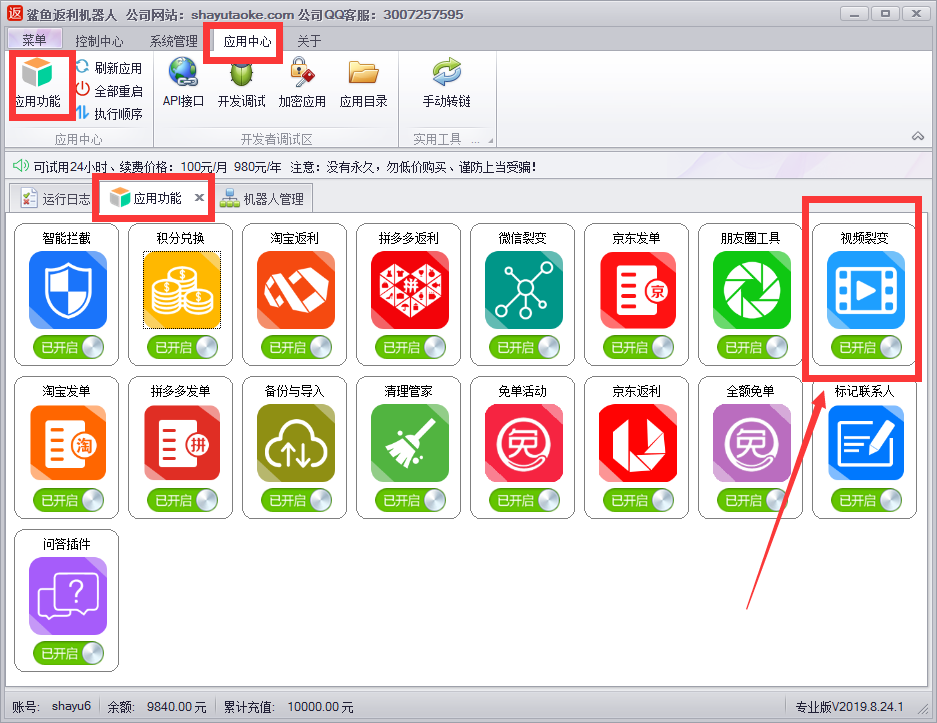Toggle the 问答插件 已开启 switch
Image resolution: width=937 pixels, height=723 pixels.
click(68, 653)
